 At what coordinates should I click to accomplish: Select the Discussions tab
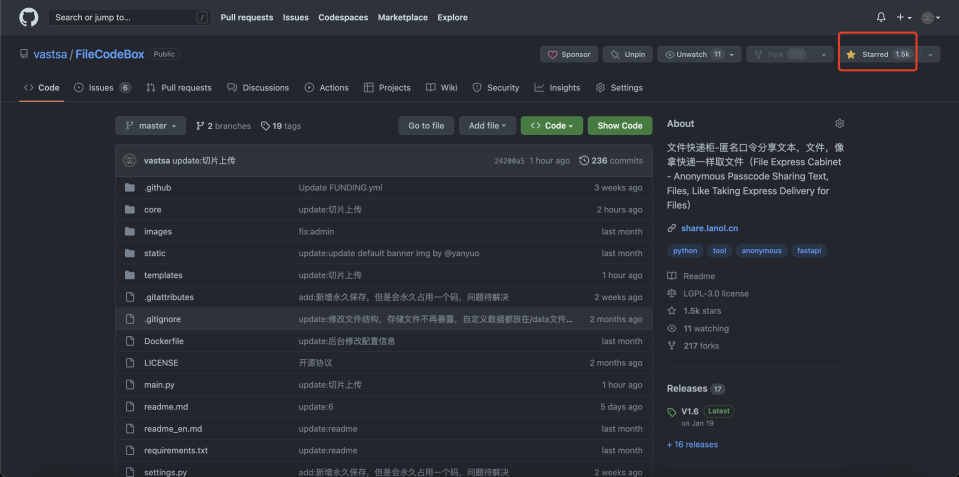pyautogui.click(x=257, y=87)
